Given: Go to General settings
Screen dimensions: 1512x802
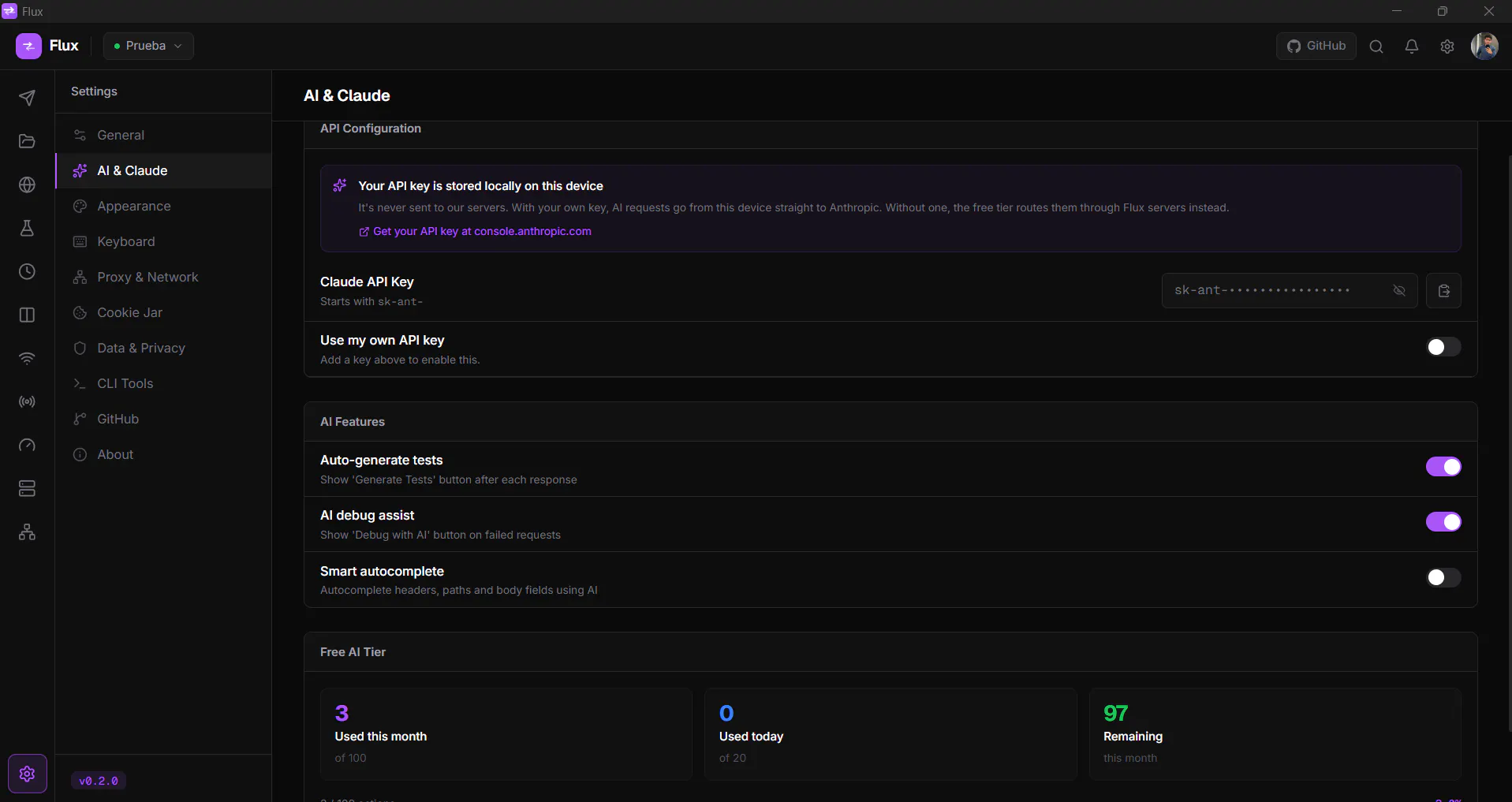Looking at the screenshot, I should coord(163,135).
